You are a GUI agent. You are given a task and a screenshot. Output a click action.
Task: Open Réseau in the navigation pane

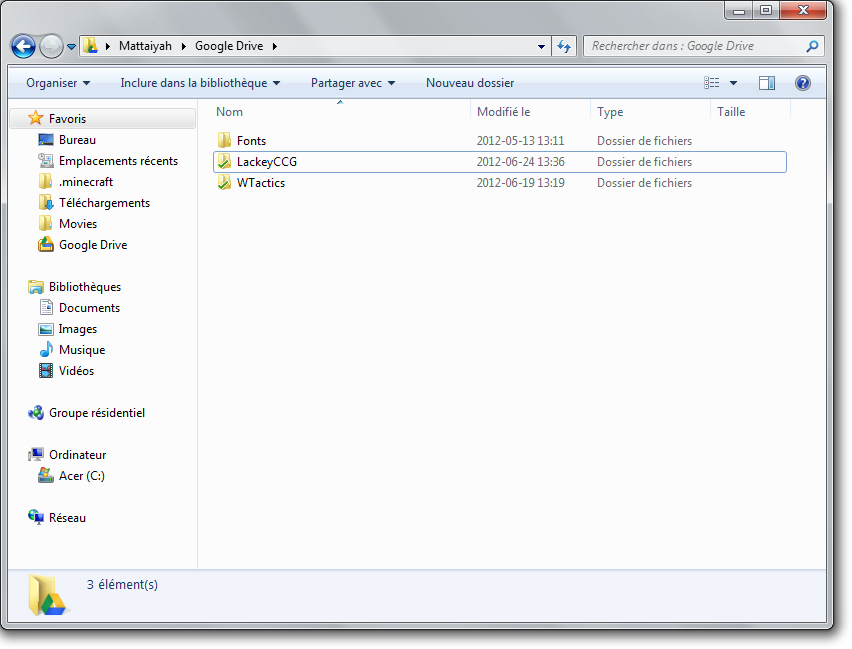(x=67, y=518)
